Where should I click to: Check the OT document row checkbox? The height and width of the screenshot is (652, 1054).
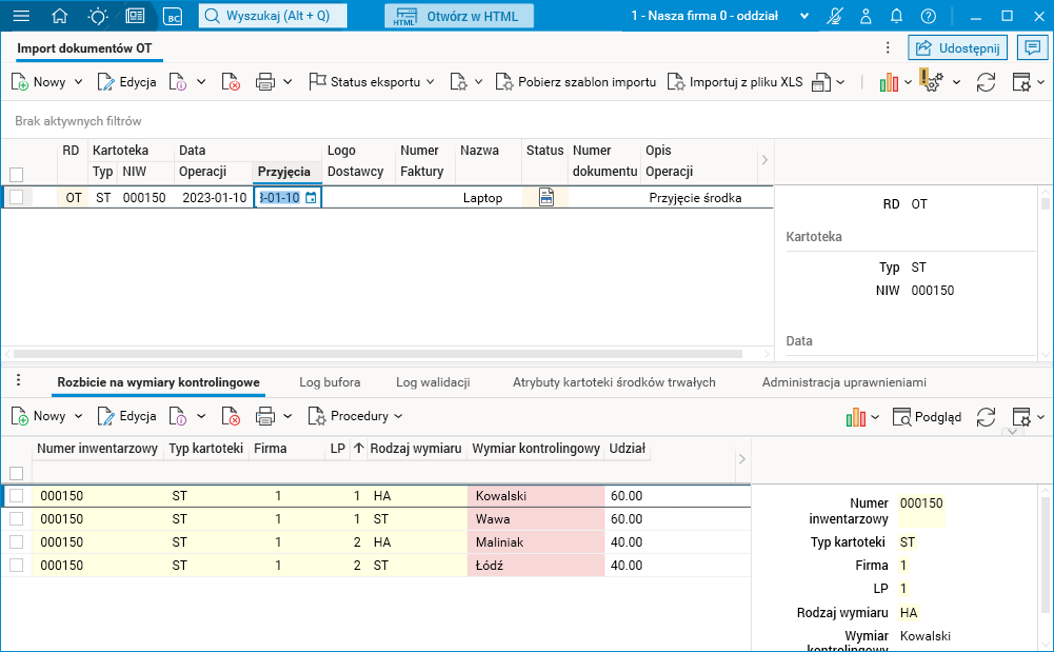(16, 198)
